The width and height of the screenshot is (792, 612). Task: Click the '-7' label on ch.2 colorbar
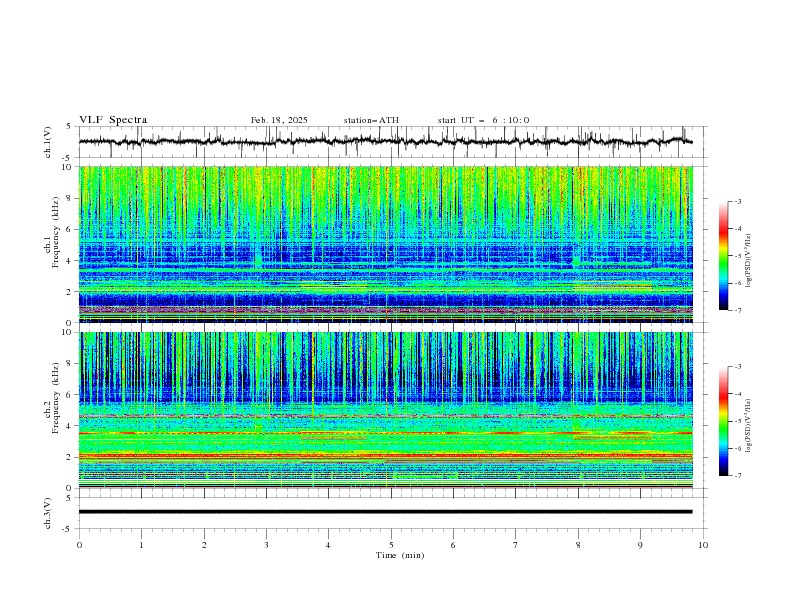click(737, 476)
